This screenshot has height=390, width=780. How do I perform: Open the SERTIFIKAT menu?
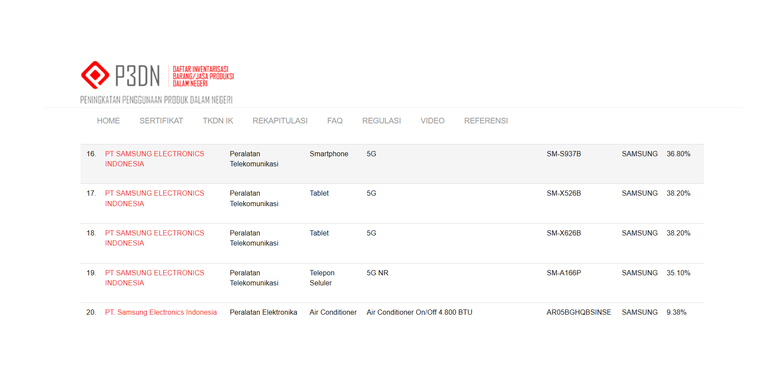point(161,121)
